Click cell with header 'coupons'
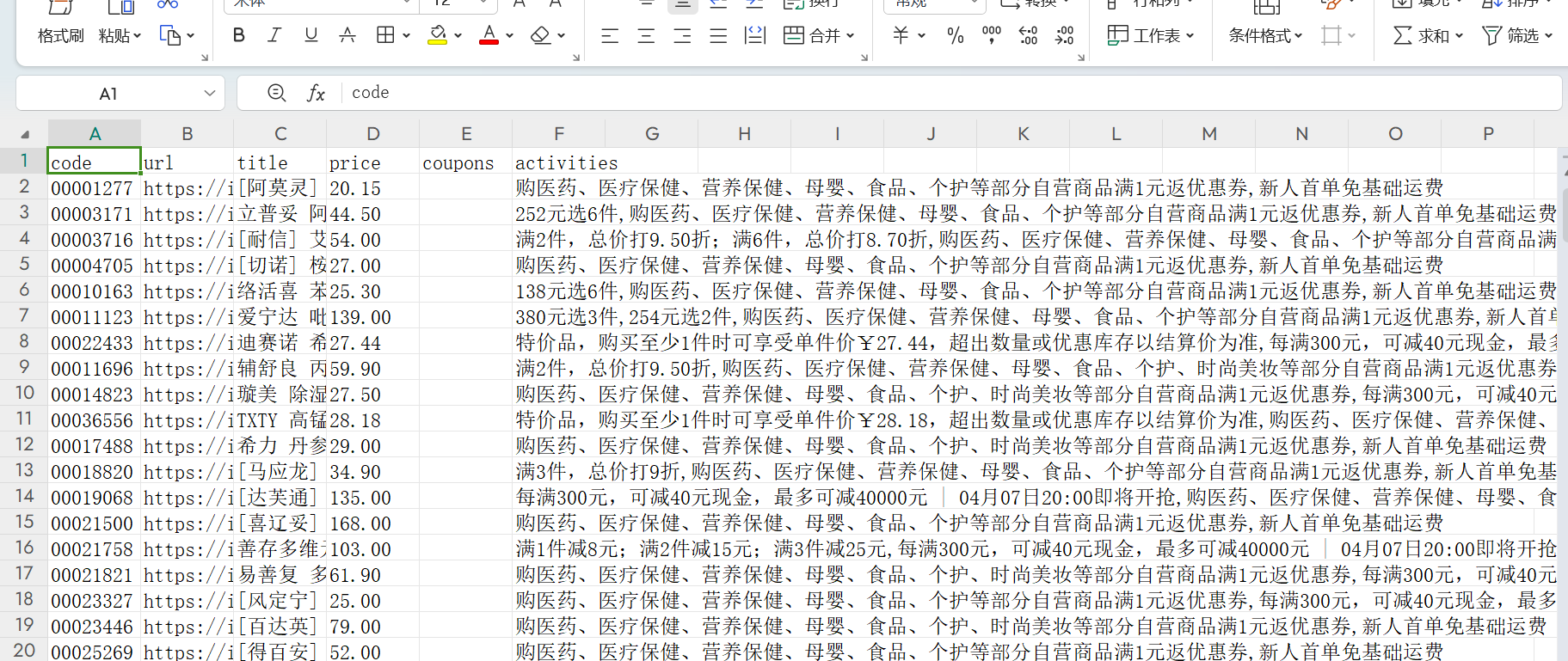Image resolution: width=1568 pixels, height=661 pixels. [x=466, y=162]
